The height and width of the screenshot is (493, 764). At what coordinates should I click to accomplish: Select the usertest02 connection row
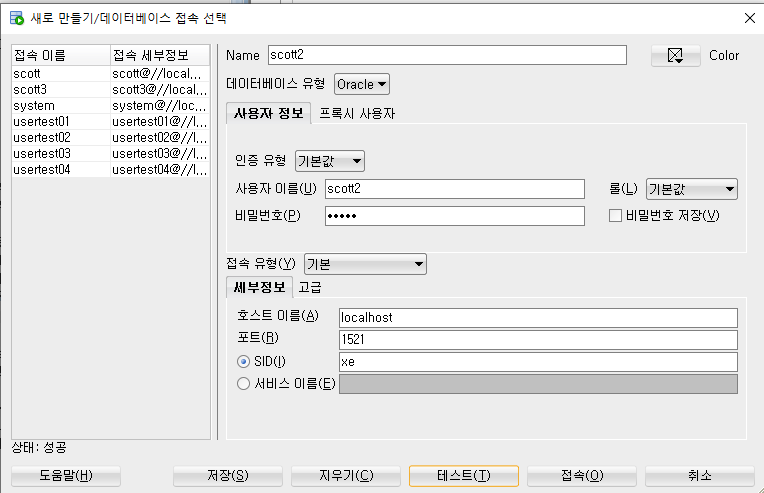(x=111, y=137)
